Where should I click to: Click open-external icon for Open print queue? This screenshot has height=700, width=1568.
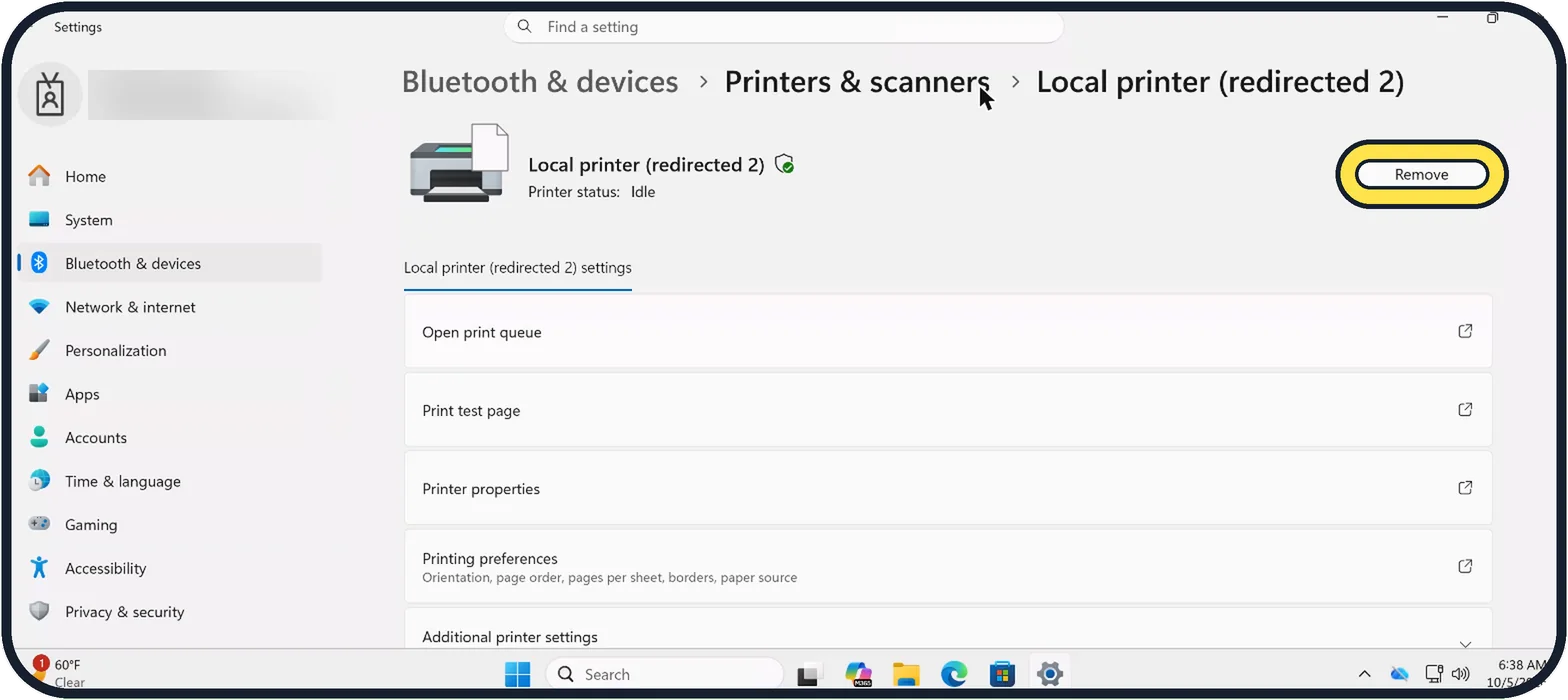tap(1465, 331)
